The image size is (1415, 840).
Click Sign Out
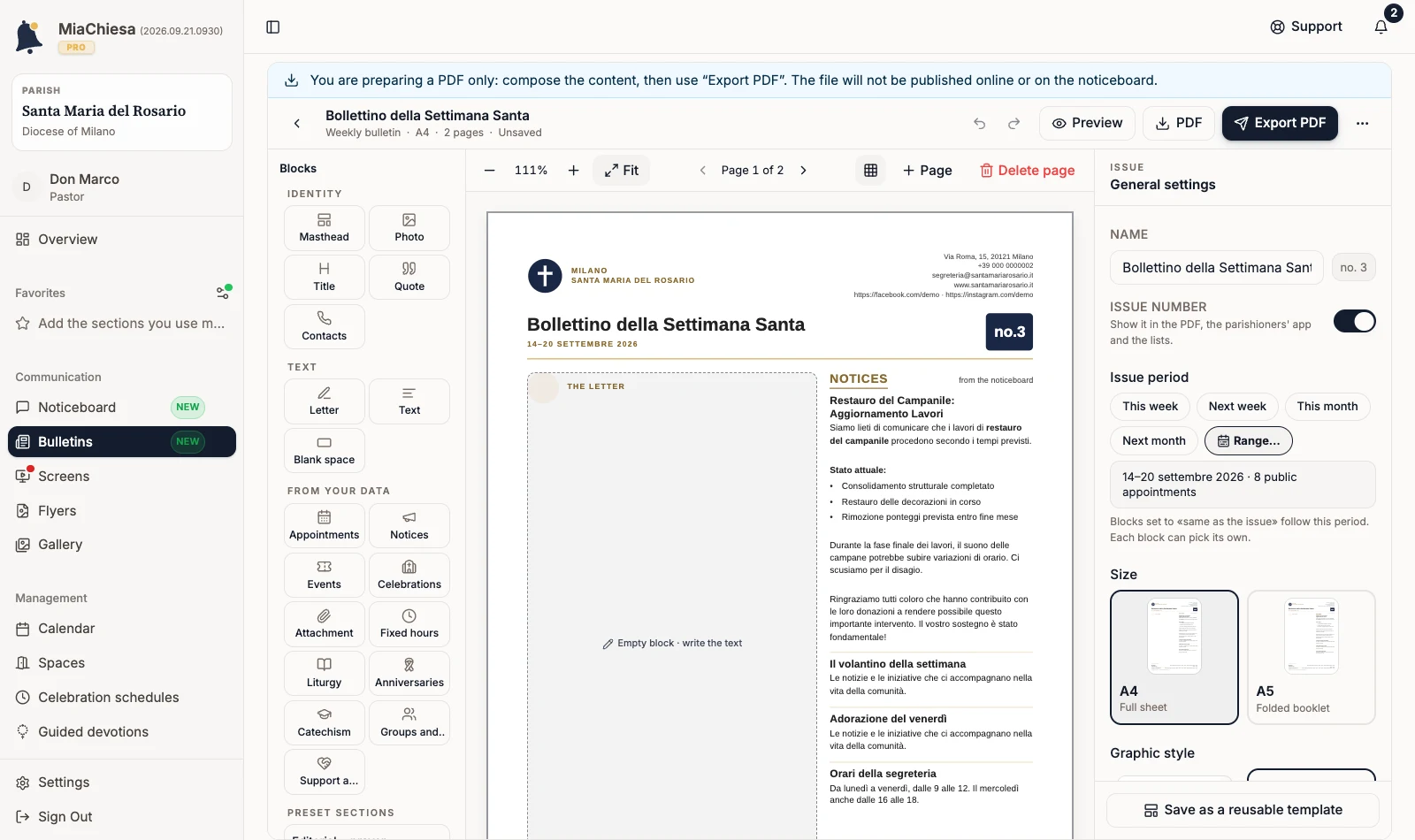pos(122,817)
